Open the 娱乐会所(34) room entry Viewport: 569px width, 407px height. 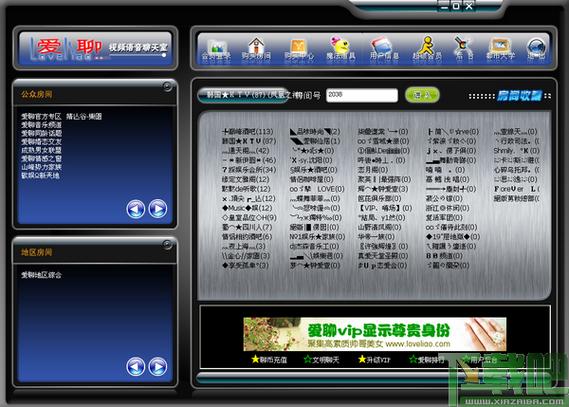(249, 169)
